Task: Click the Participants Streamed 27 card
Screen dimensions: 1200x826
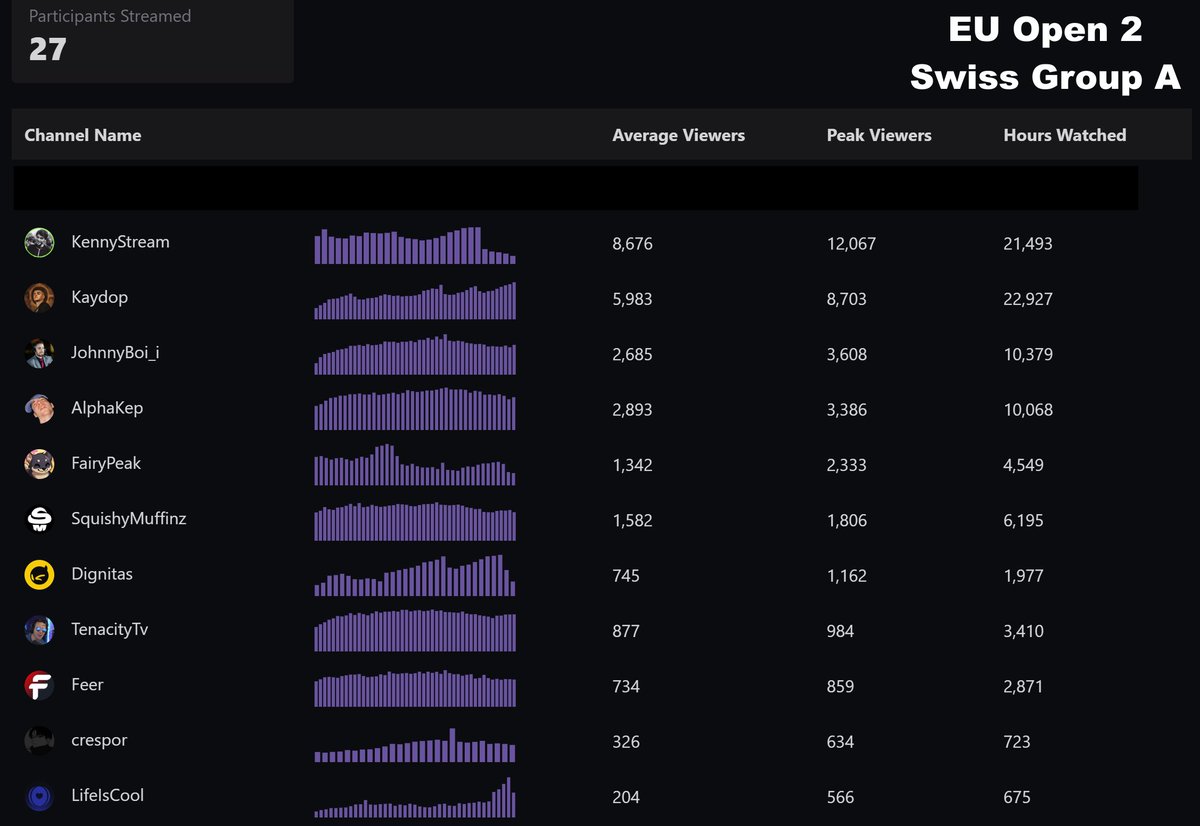Action: (x=153, y=40)
